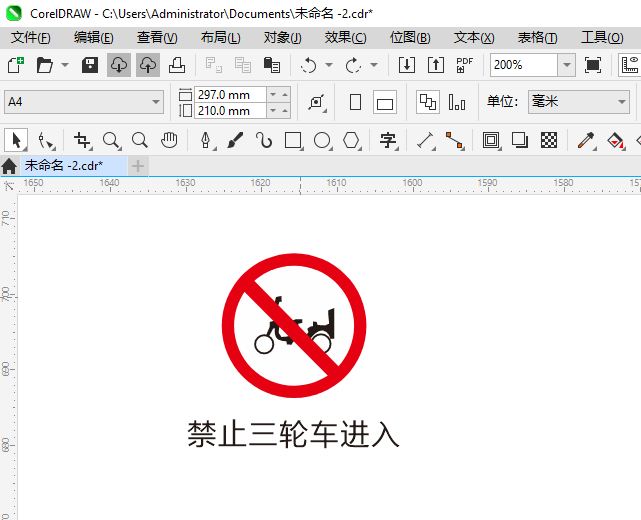Click the 禁止三轮车进入 text object
The image size is (641, 520).
(x=293, y=434)
